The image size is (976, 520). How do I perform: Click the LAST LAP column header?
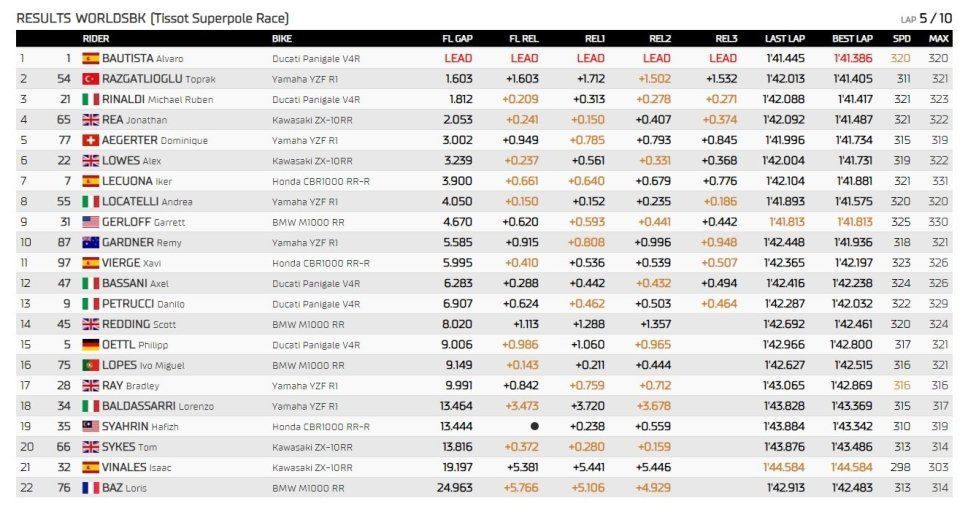tap(785, 39)
